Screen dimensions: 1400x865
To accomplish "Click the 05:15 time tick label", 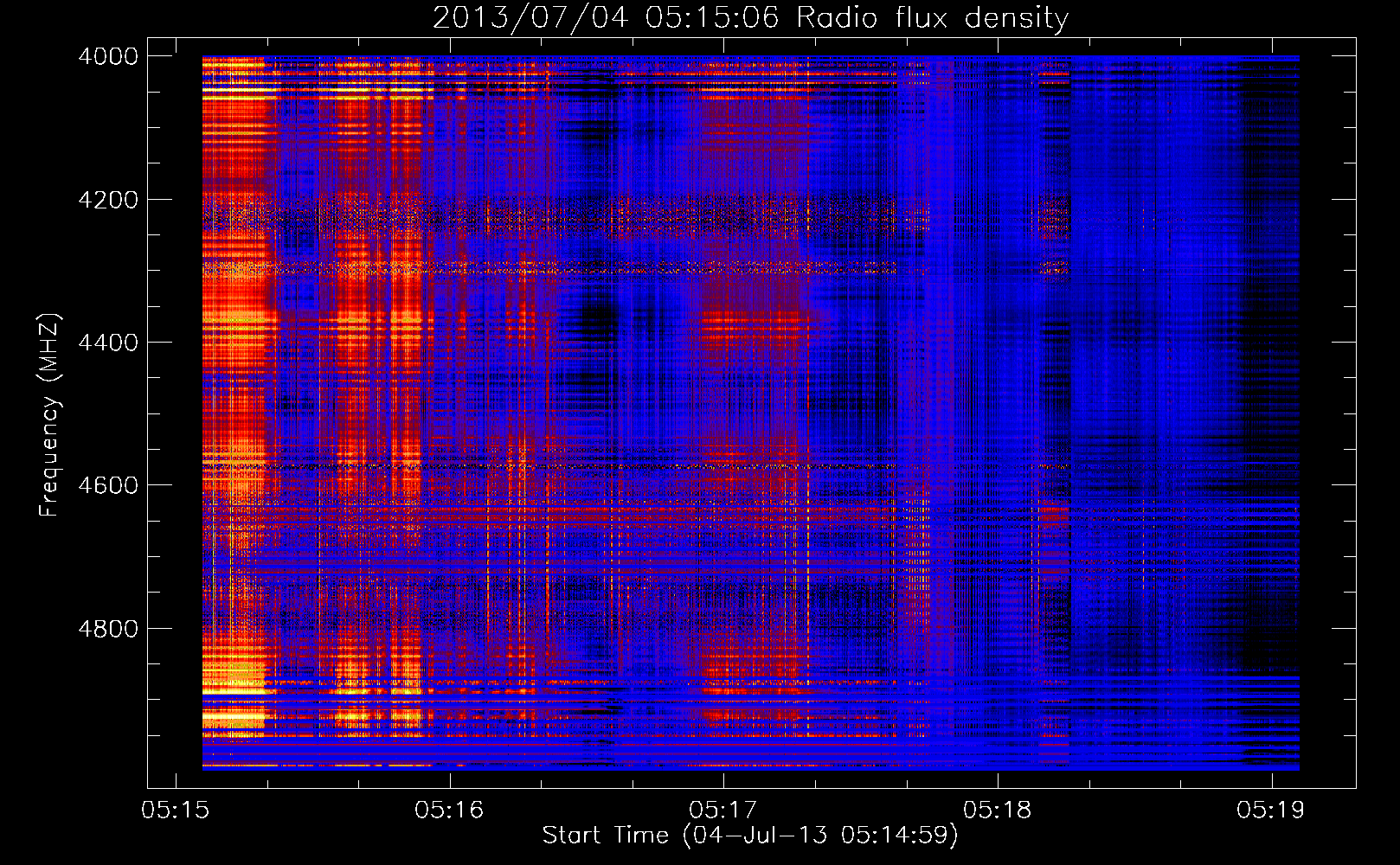I will pos(176,811).
